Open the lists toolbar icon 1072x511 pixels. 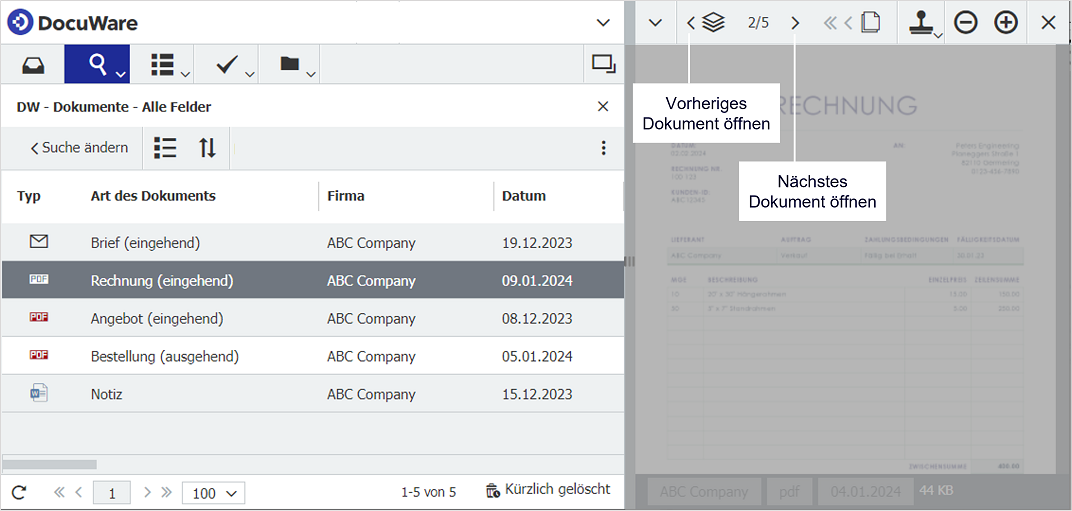tap(163, 65)
